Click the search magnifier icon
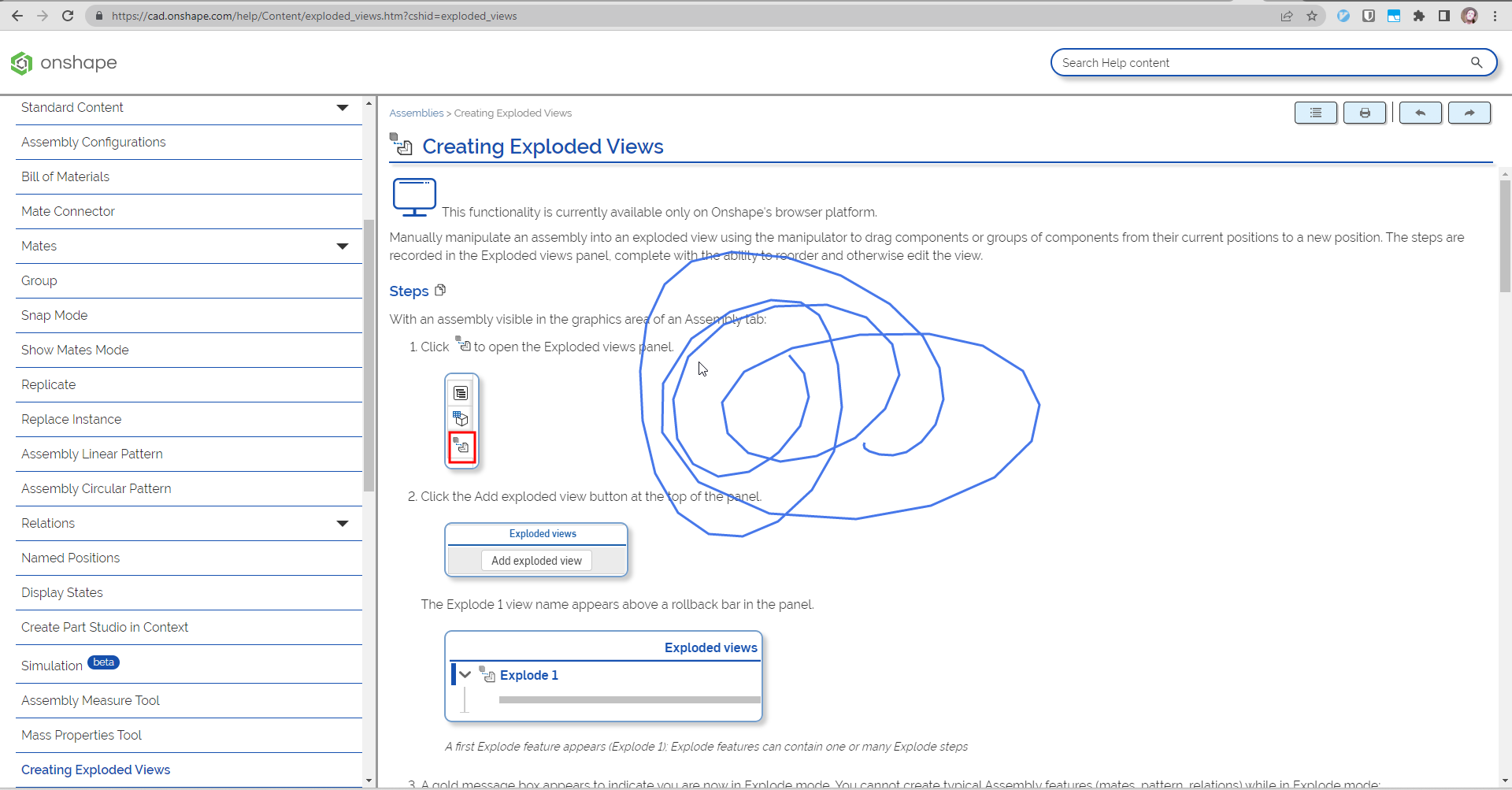Viewport: 1512px width, 790px height. tap(1477, 62)
